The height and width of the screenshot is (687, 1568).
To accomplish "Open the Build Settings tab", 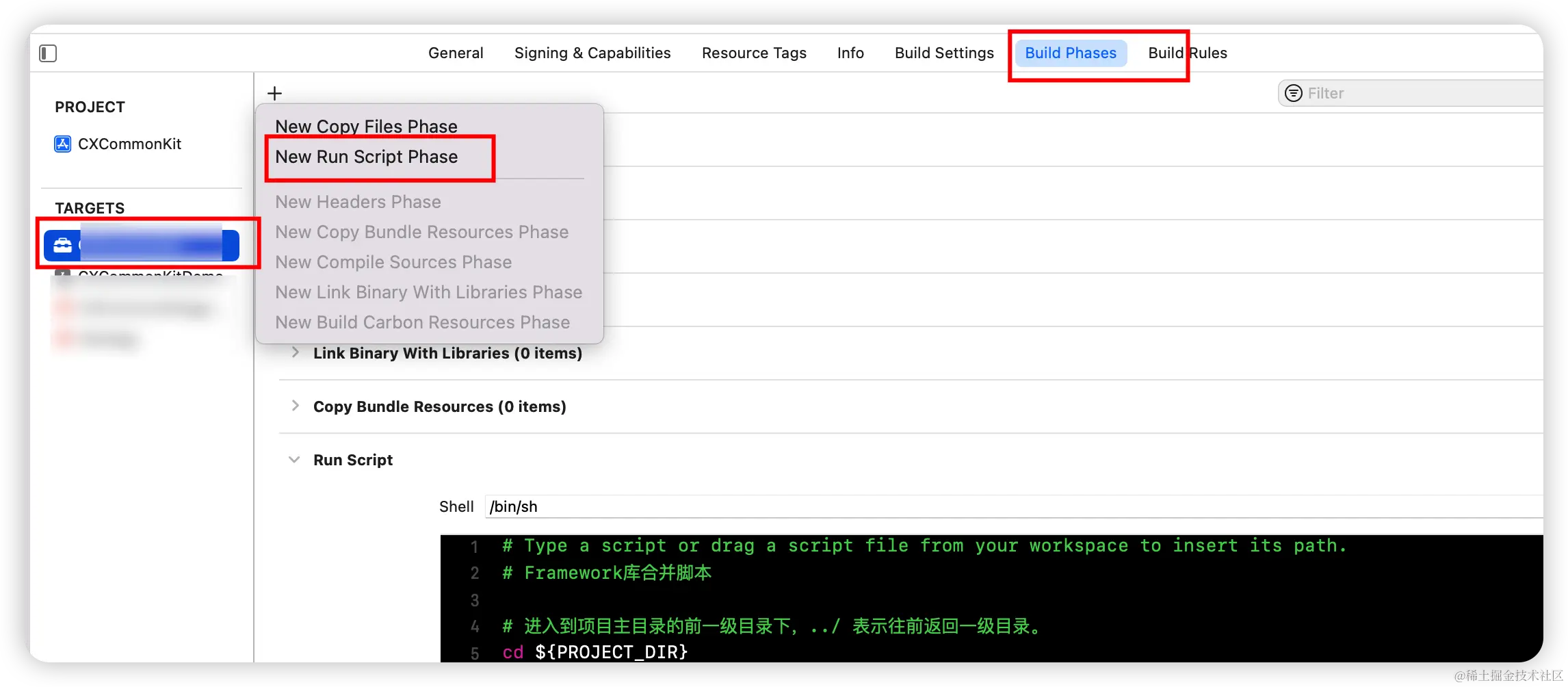I will (x=944, y=53).
